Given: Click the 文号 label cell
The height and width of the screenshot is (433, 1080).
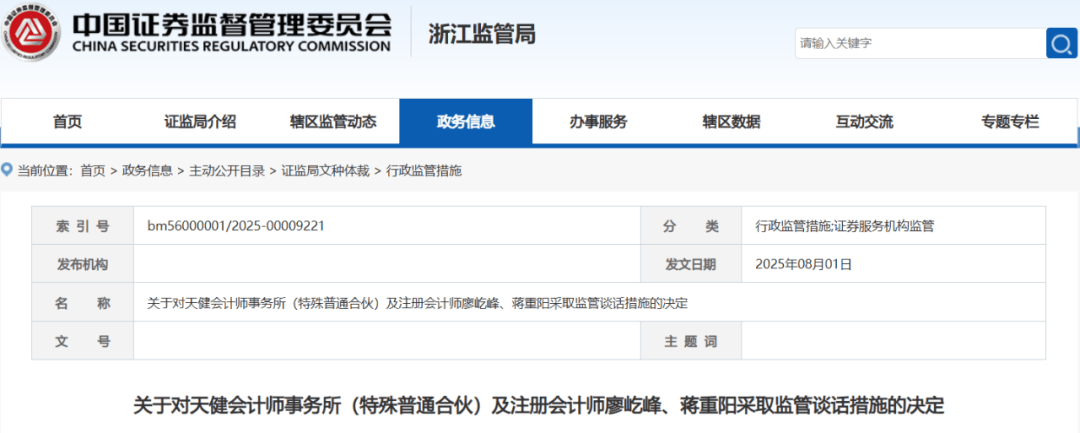Looking at the screenshot, I should (x=83, y=341).
